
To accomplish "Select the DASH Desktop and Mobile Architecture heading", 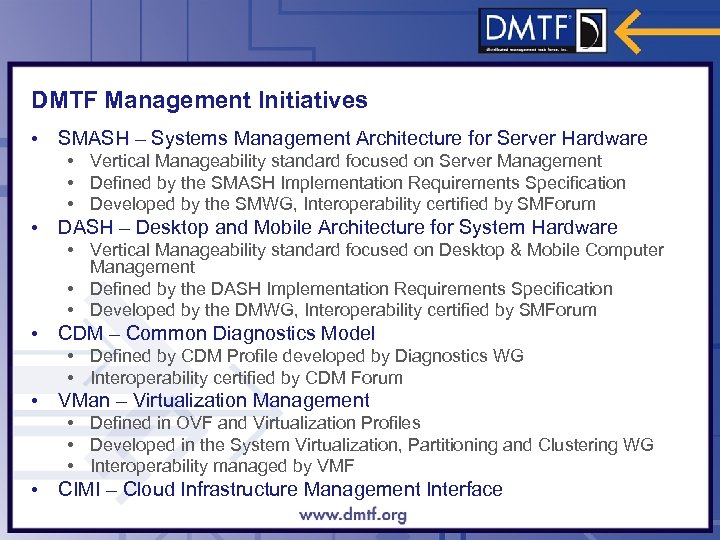I will 338,227.
